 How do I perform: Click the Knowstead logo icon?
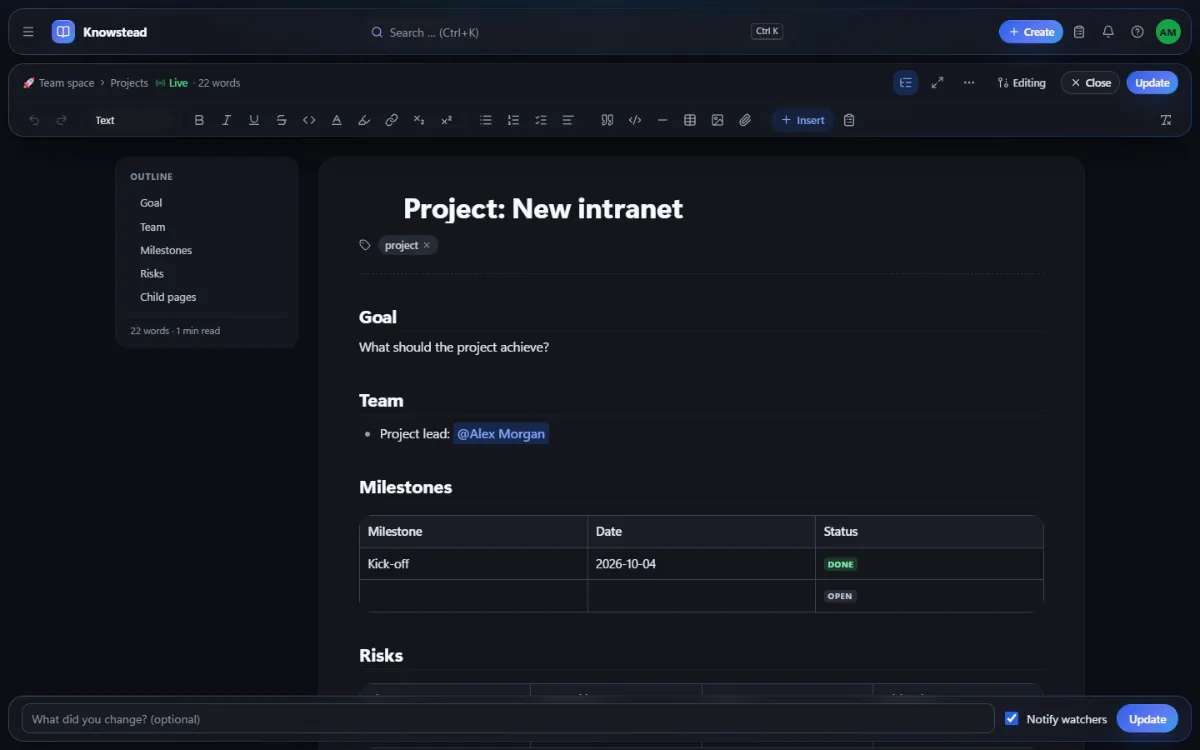pos(63,32)
